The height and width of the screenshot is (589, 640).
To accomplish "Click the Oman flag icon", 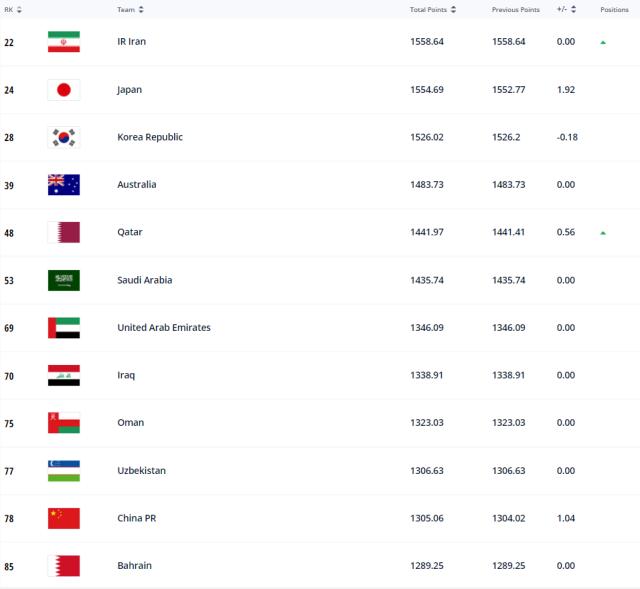I will pos(63,423).
